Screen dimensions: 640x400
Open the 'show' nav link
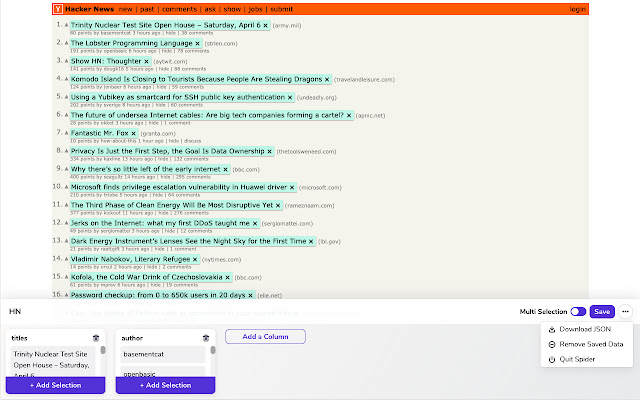click(x=232, y=9)
